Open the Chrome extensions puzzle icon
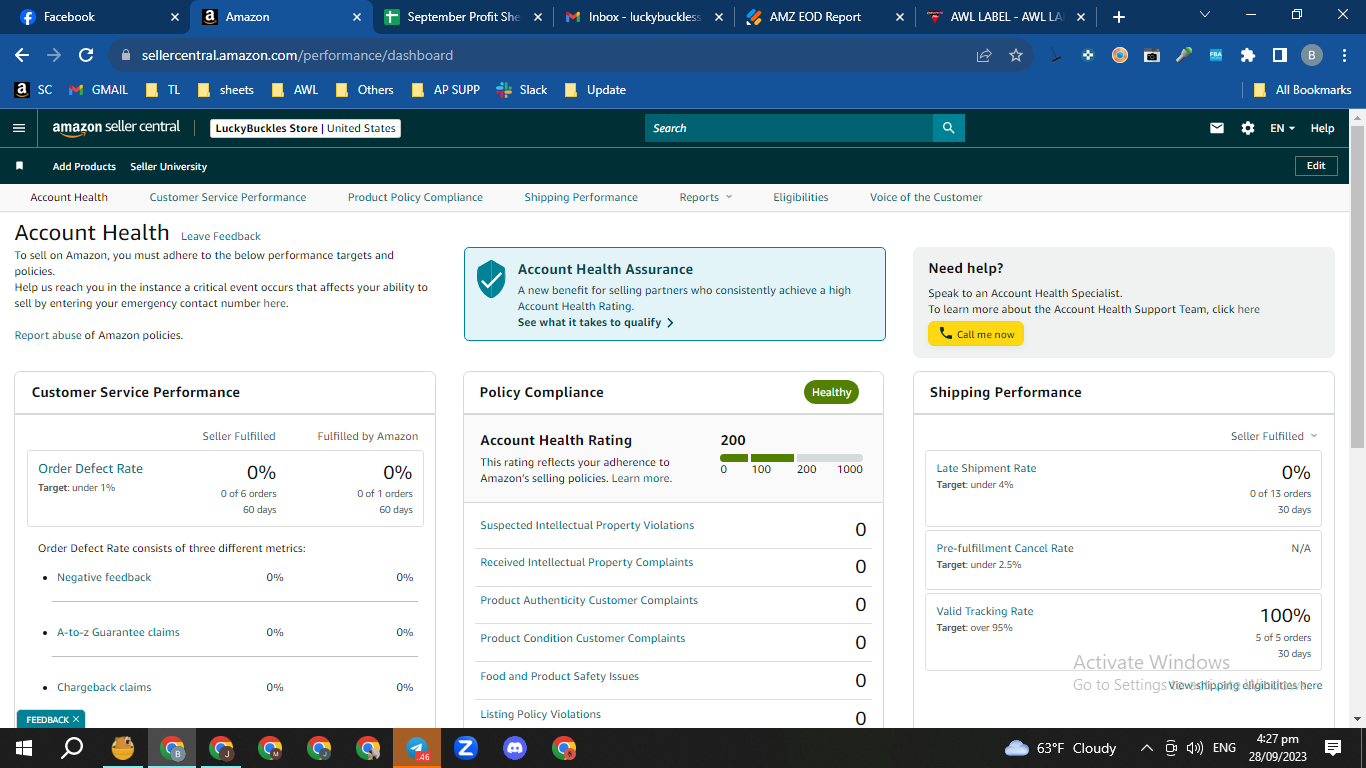Screen dimensions: 1366x768 click(1248, 55)
